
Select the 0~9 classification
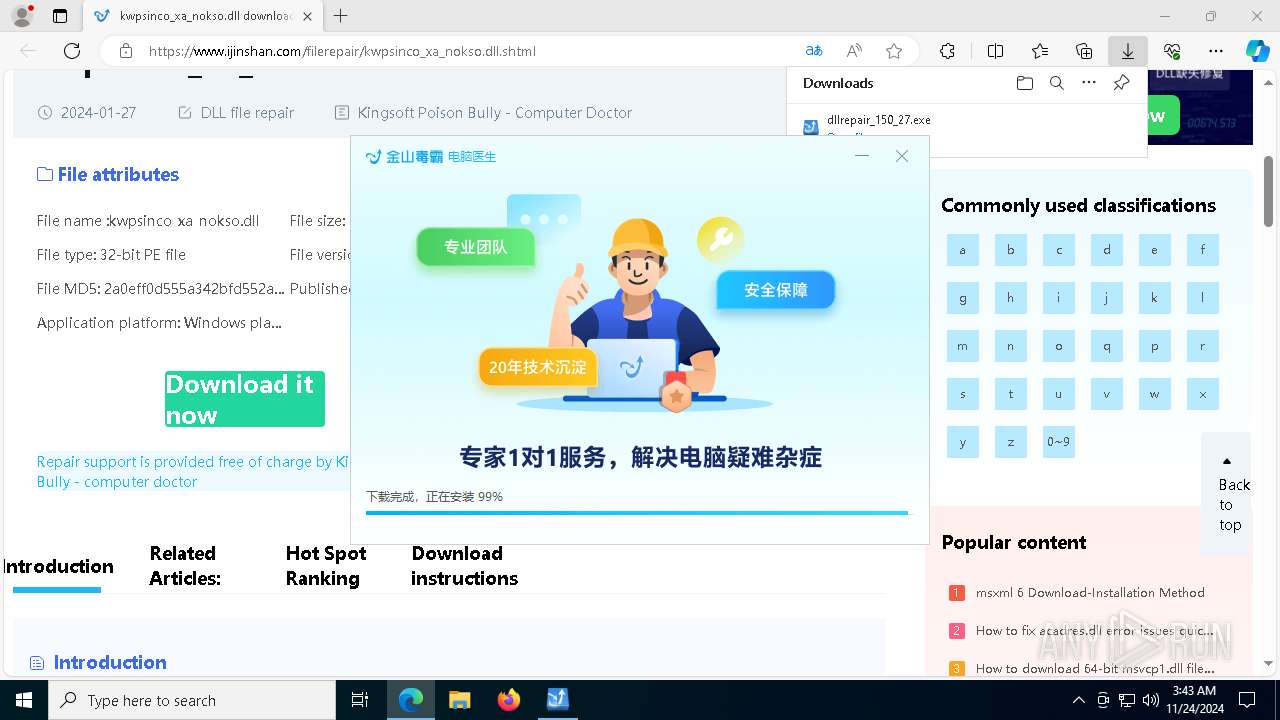click(1059, 442)
